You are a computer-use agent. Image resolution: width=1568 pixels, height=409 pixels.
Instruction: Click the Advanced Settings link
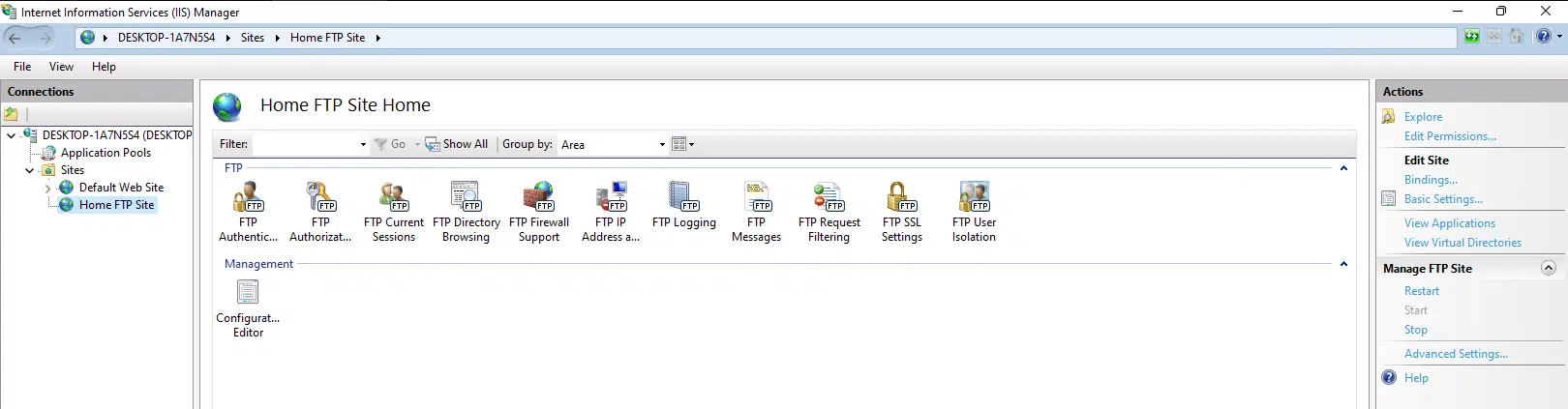1456,354
